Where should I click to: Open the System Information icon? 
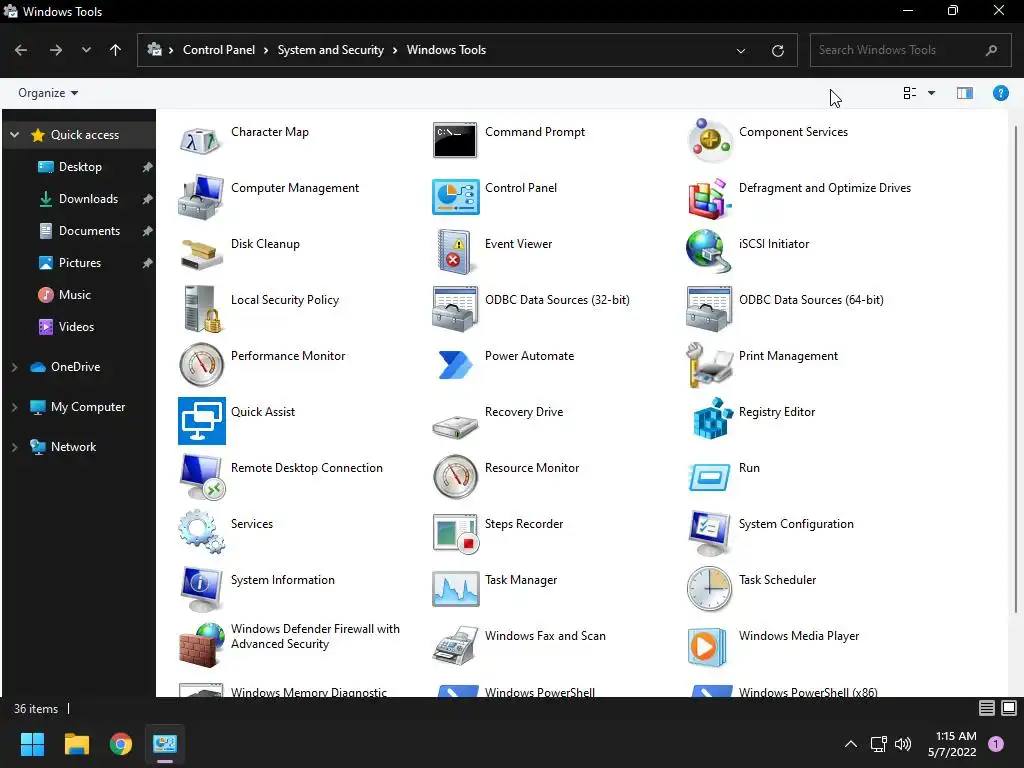[201, 588]
